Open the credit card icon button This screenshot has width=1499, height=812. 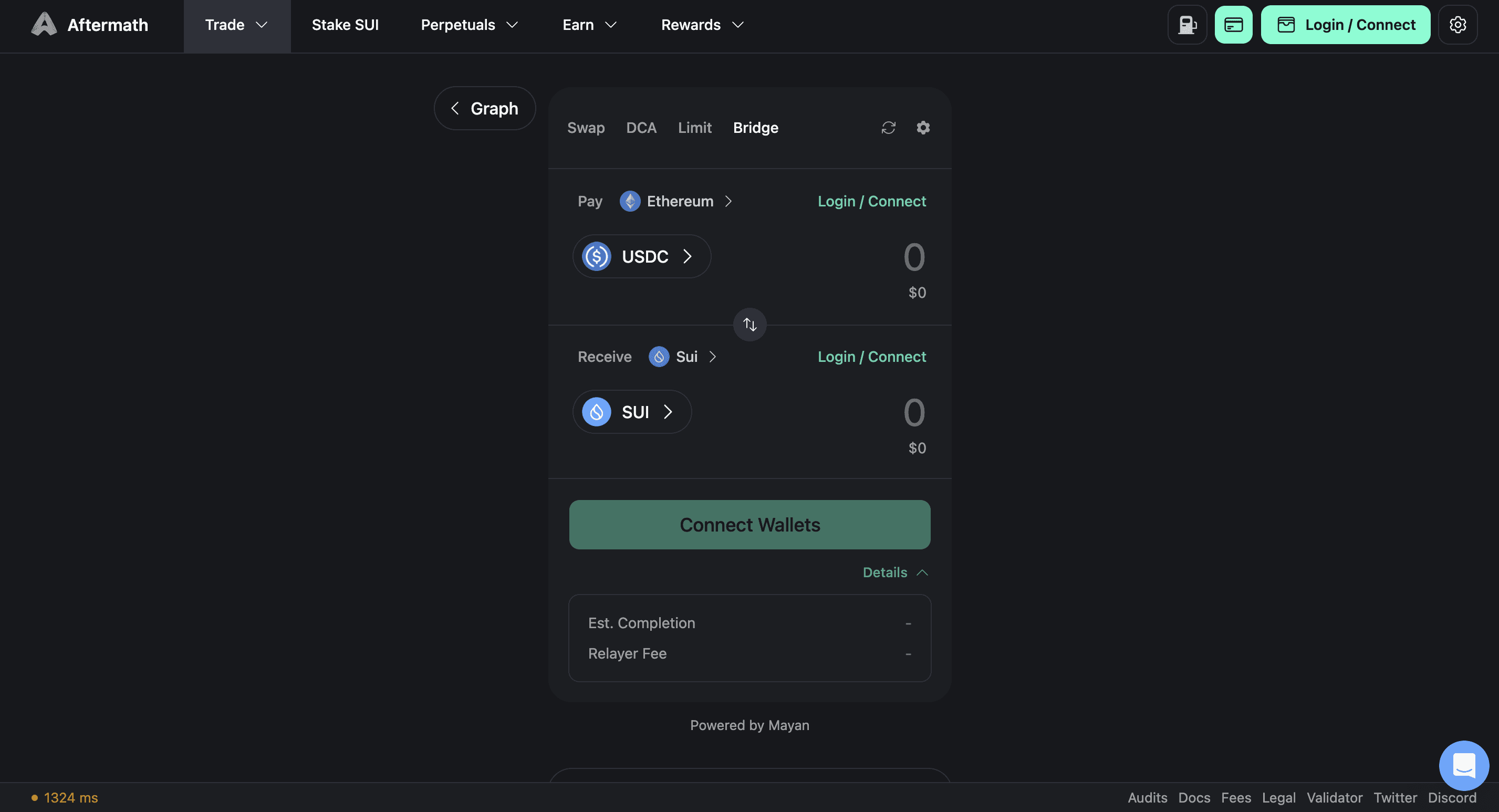pos(1234,25)
